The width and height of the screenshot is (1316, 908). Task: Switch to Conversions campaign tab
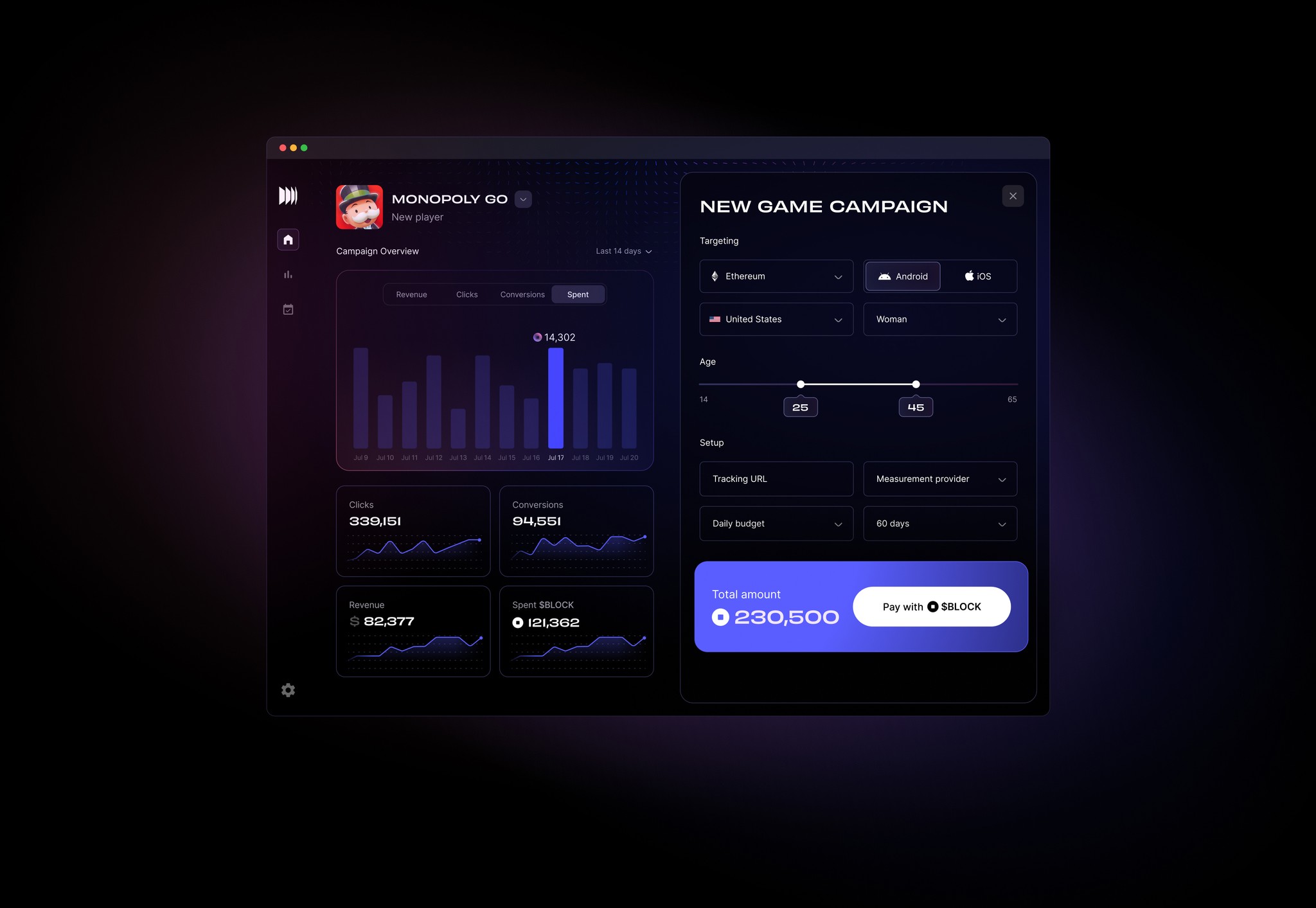(x=522, y=294)
